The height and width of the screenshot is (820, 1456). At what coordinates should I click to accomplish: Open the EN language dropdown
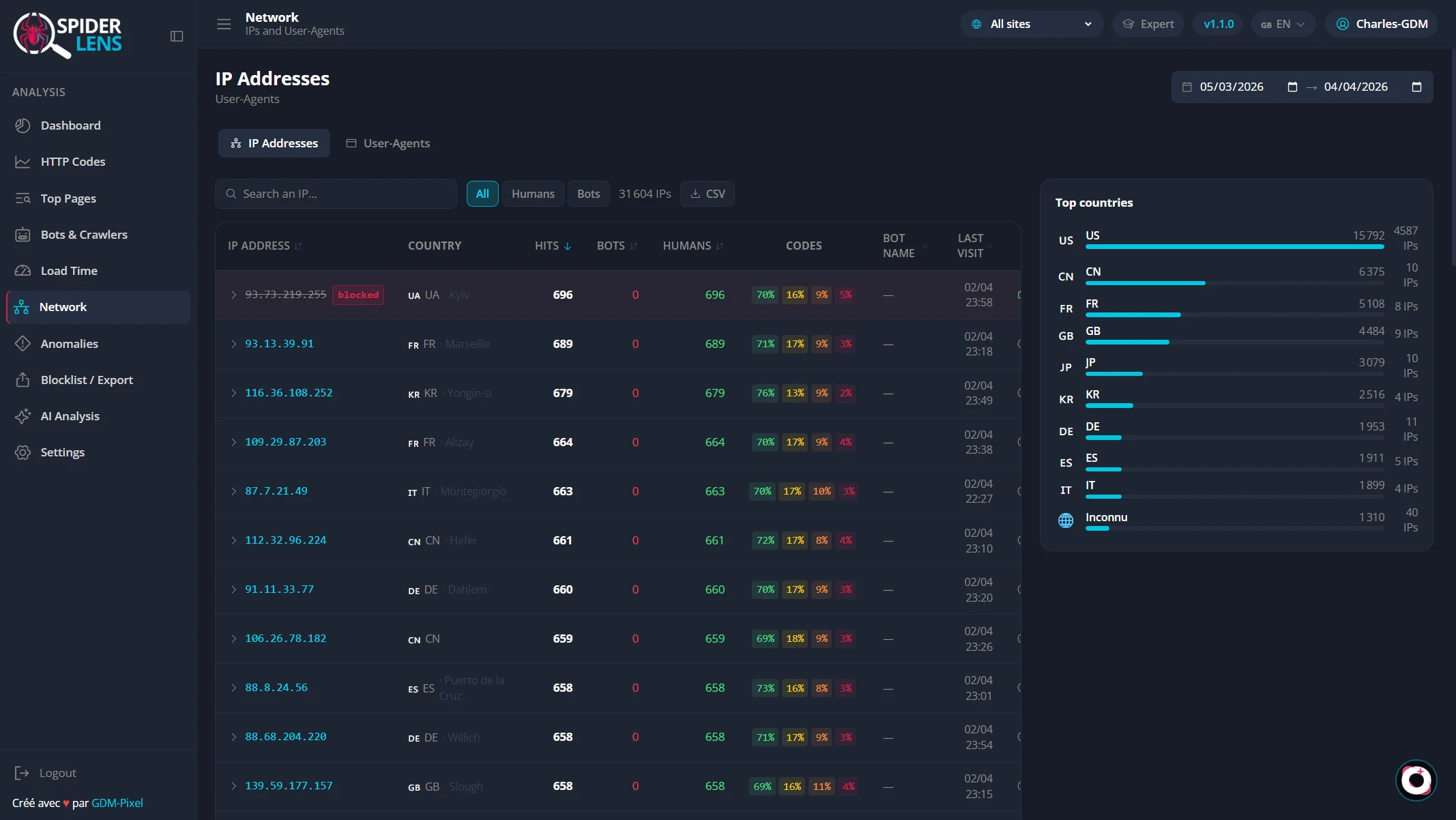pyautogui.click(x=1283, y=24)
